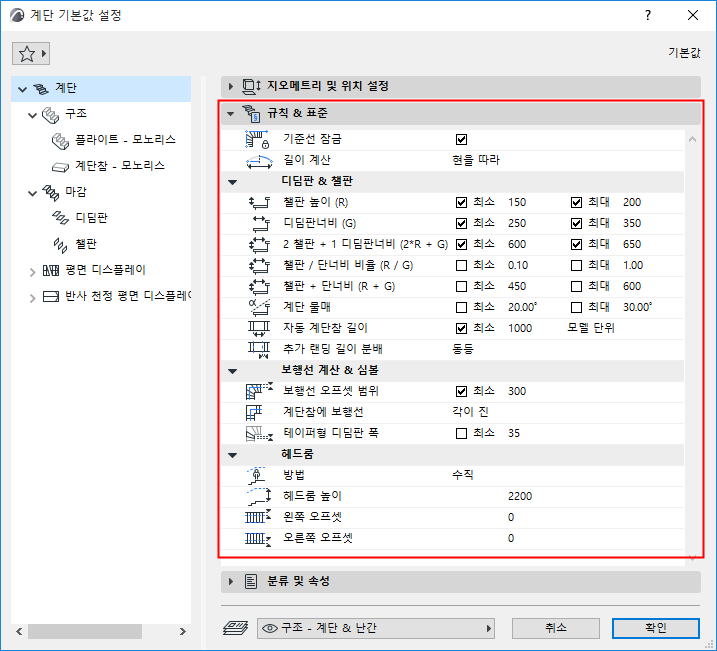Click the 헤드룸 높이 icon

coord(259,496)
